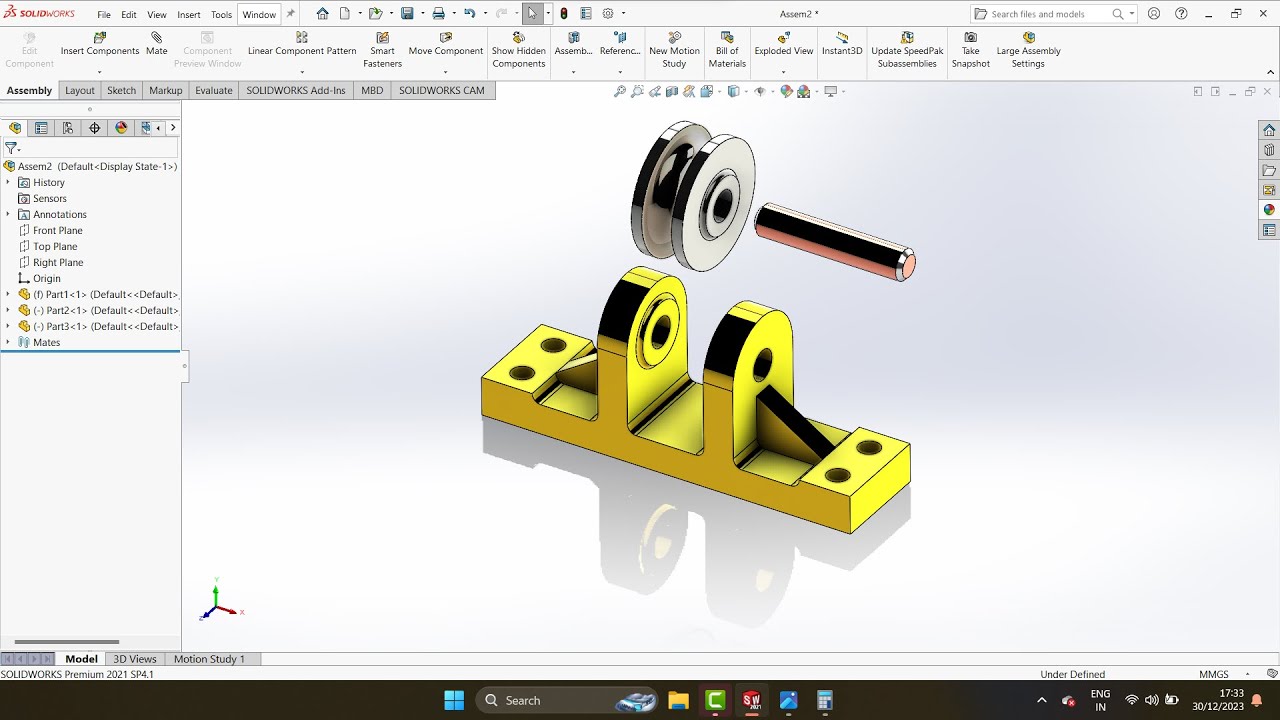This screenshot has height=720, width=1280.
Task: Expand the History node in the feature tree
Action: tap(8, 182)
